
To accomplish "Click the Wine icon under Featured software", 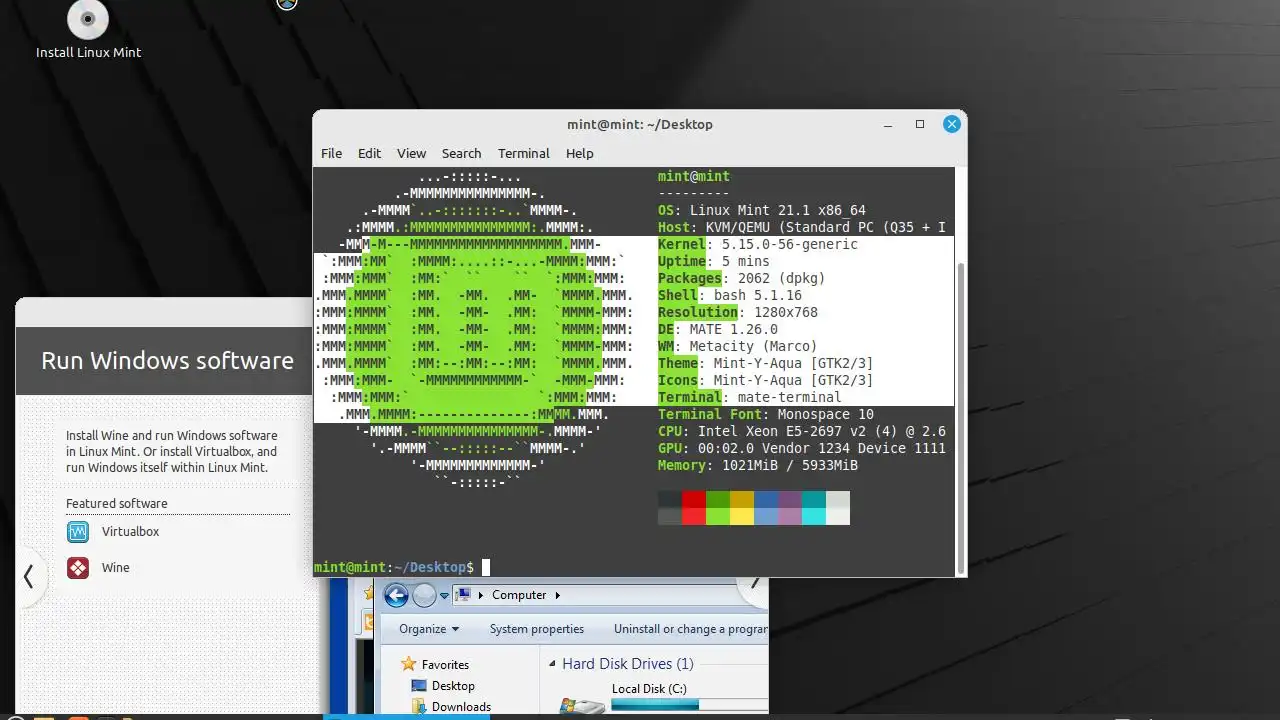I will [x=78, y=568].
